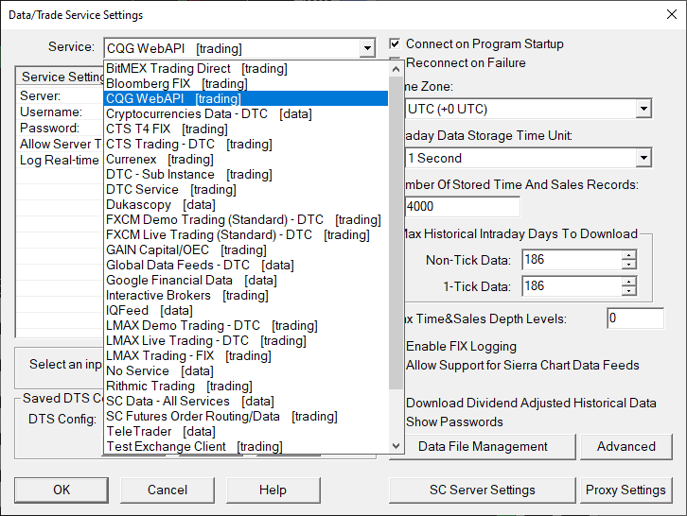Select SC Data - All Services
This screenshot has height=516, width=687.
click(x=246, y=401)
